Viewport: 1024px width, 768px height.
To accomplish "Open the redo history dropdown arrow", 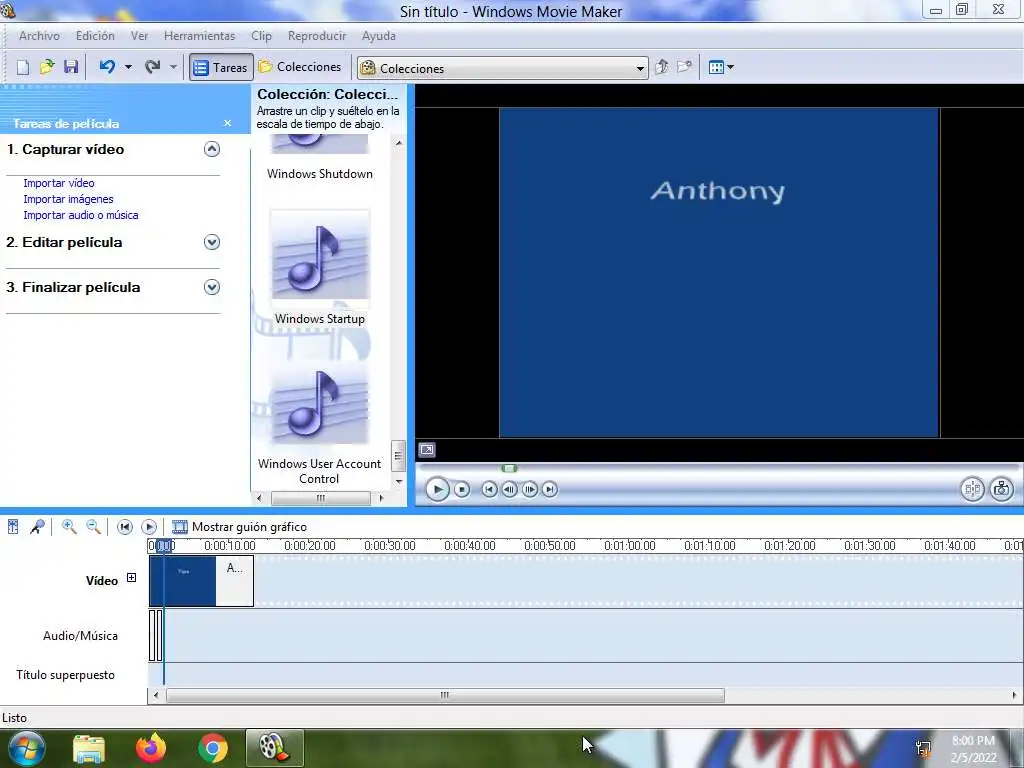I will 173,67.
